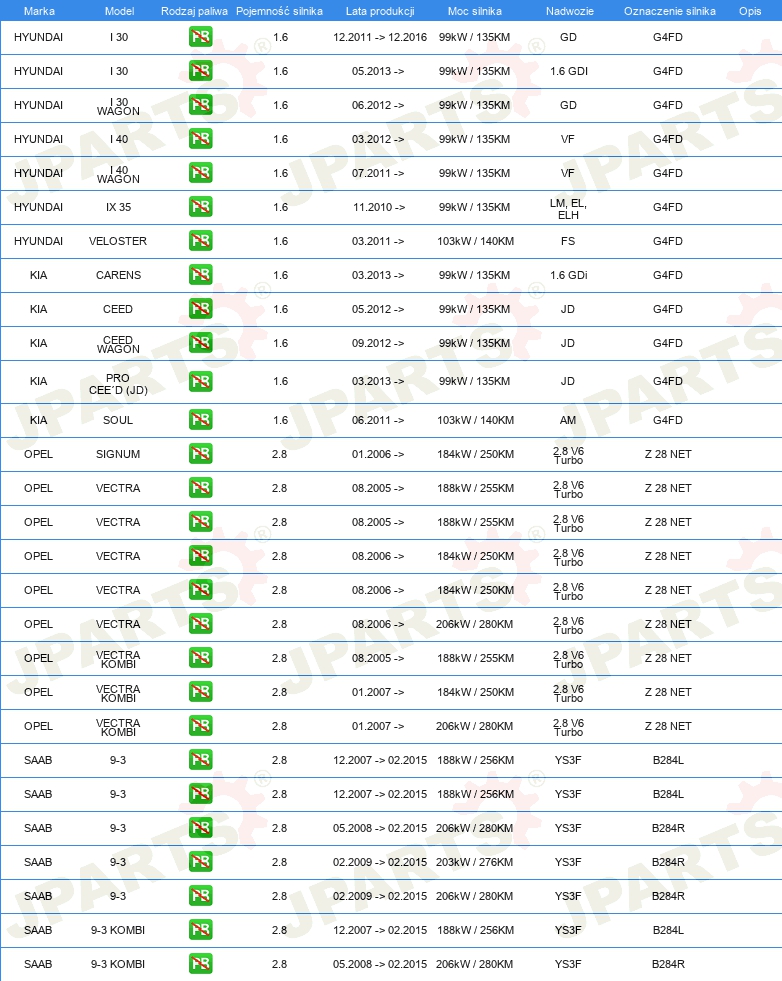Select the SOUL model cell
Image resolution: width=782 pixels, height=981 pixels.
point(118,420)
